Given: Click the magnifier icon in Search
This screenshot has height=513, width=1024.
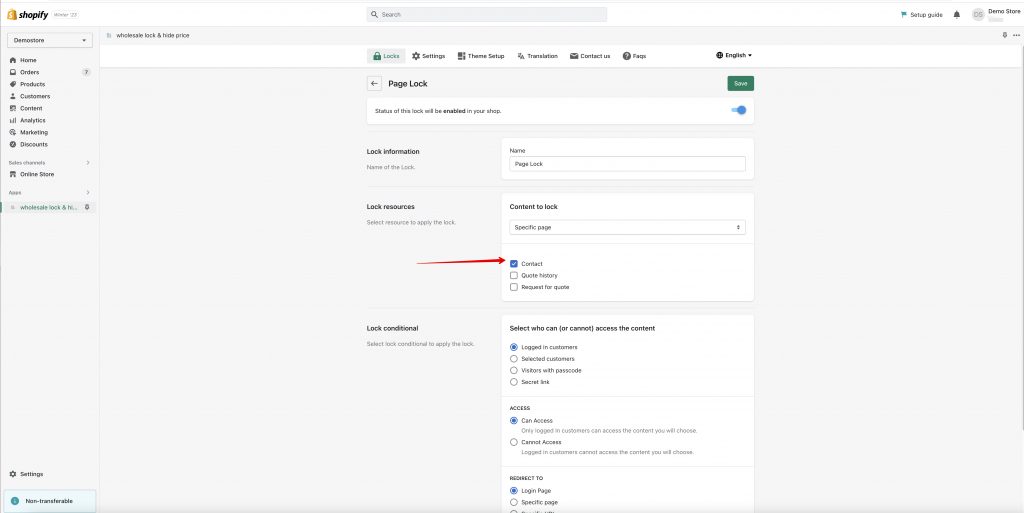Looking at the screenshot, I should (x=374, y=14).
